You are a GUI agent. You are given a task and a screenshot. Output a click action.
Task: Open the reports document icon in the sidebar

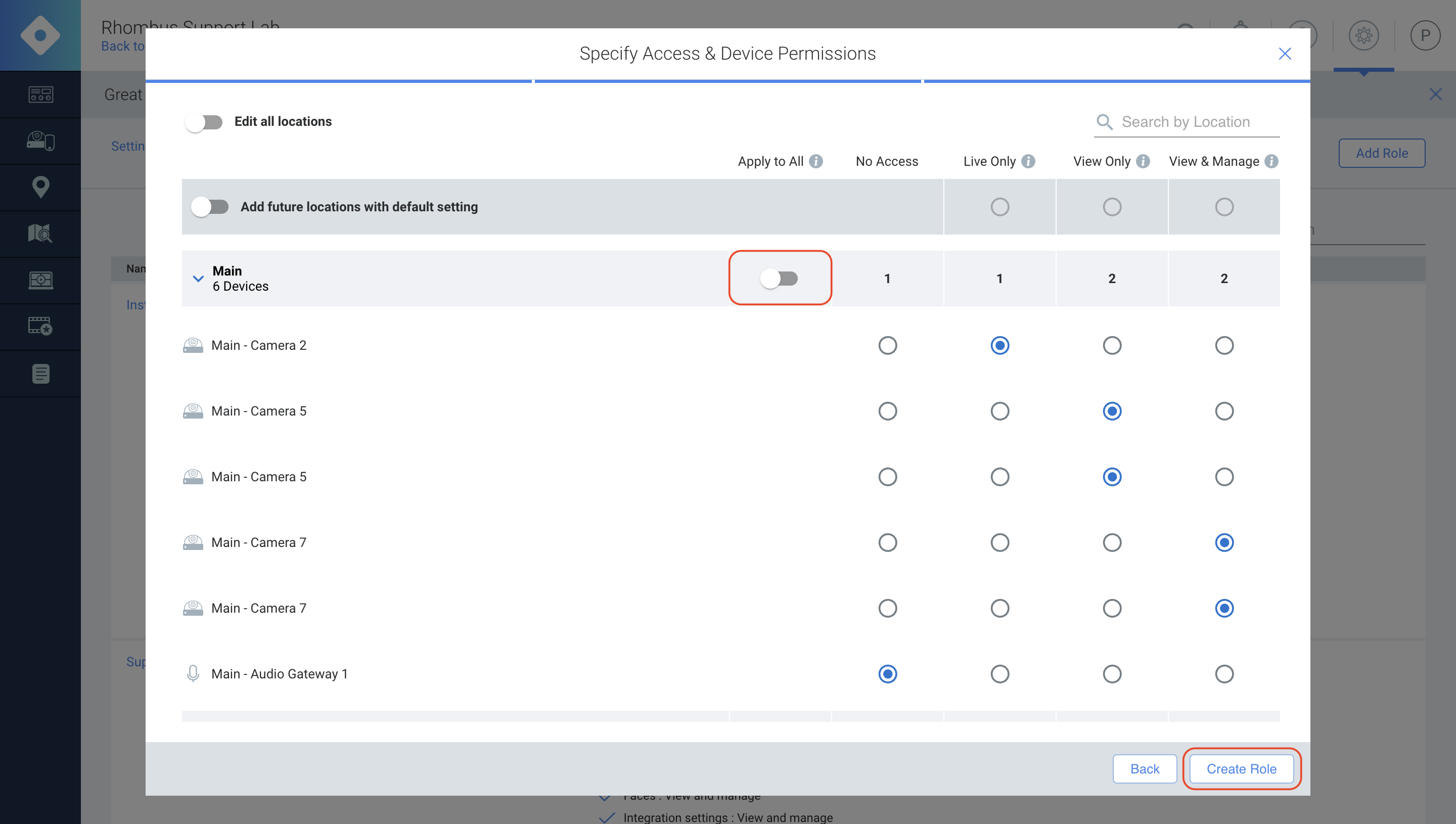point(40,373)
